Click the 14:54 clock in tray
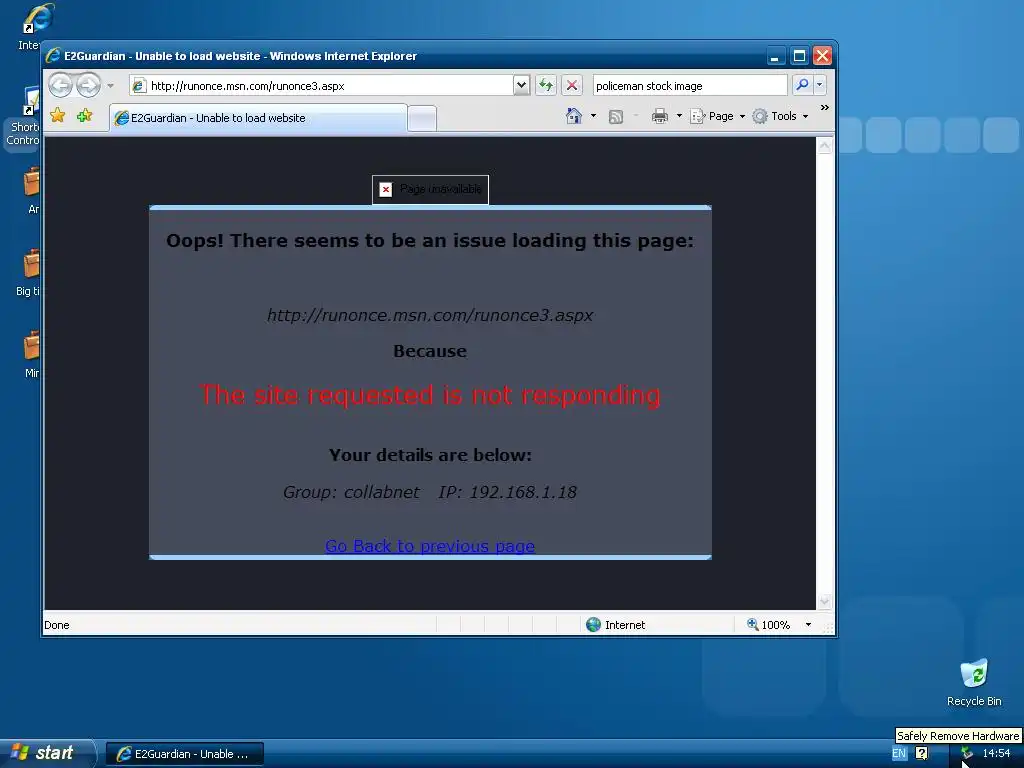This screenshot has width=1024, height=768. [x=997, y=753]
